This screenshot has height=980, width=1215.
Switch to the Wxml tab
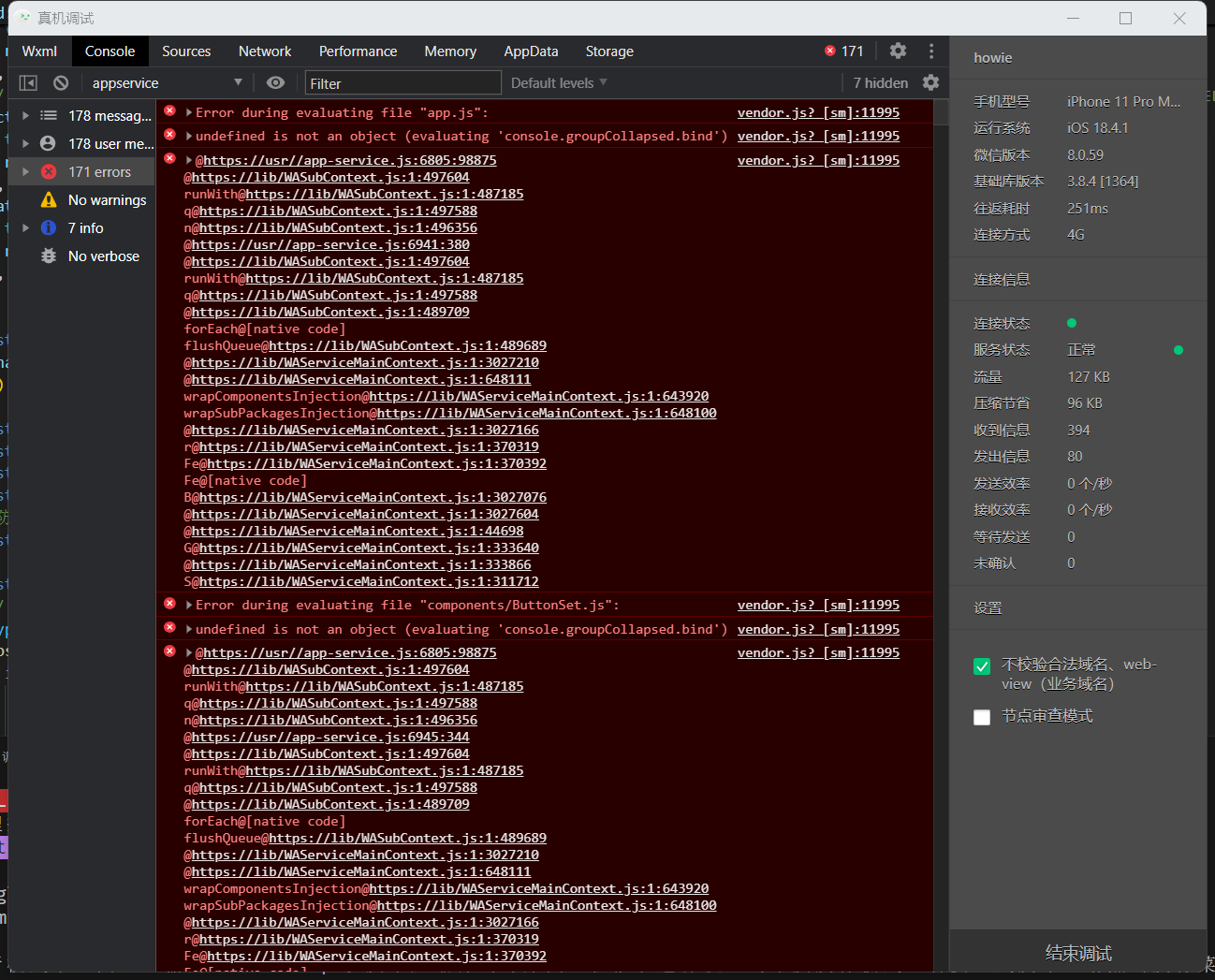[x=39, y=51]
